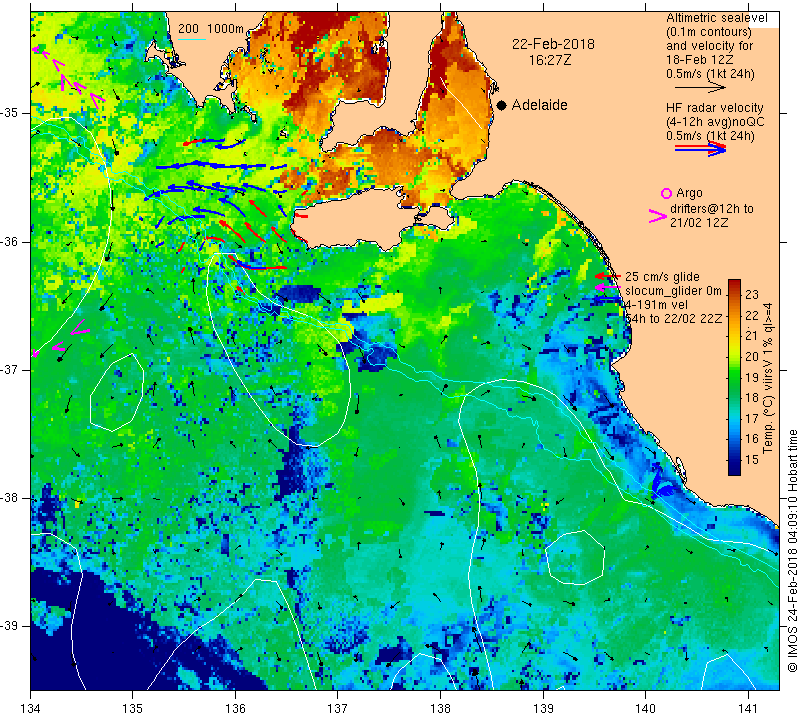The height and width of the screenshot is (720, 800).
Task: Click the dark blue bottom of the colorbar
Action: tap(734, 470)
